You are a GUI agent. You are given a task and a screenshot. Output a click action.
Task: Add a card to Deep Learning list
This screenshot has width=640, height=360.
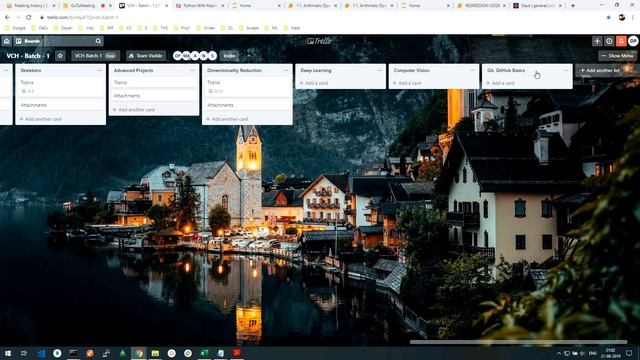tap(314, 83)
